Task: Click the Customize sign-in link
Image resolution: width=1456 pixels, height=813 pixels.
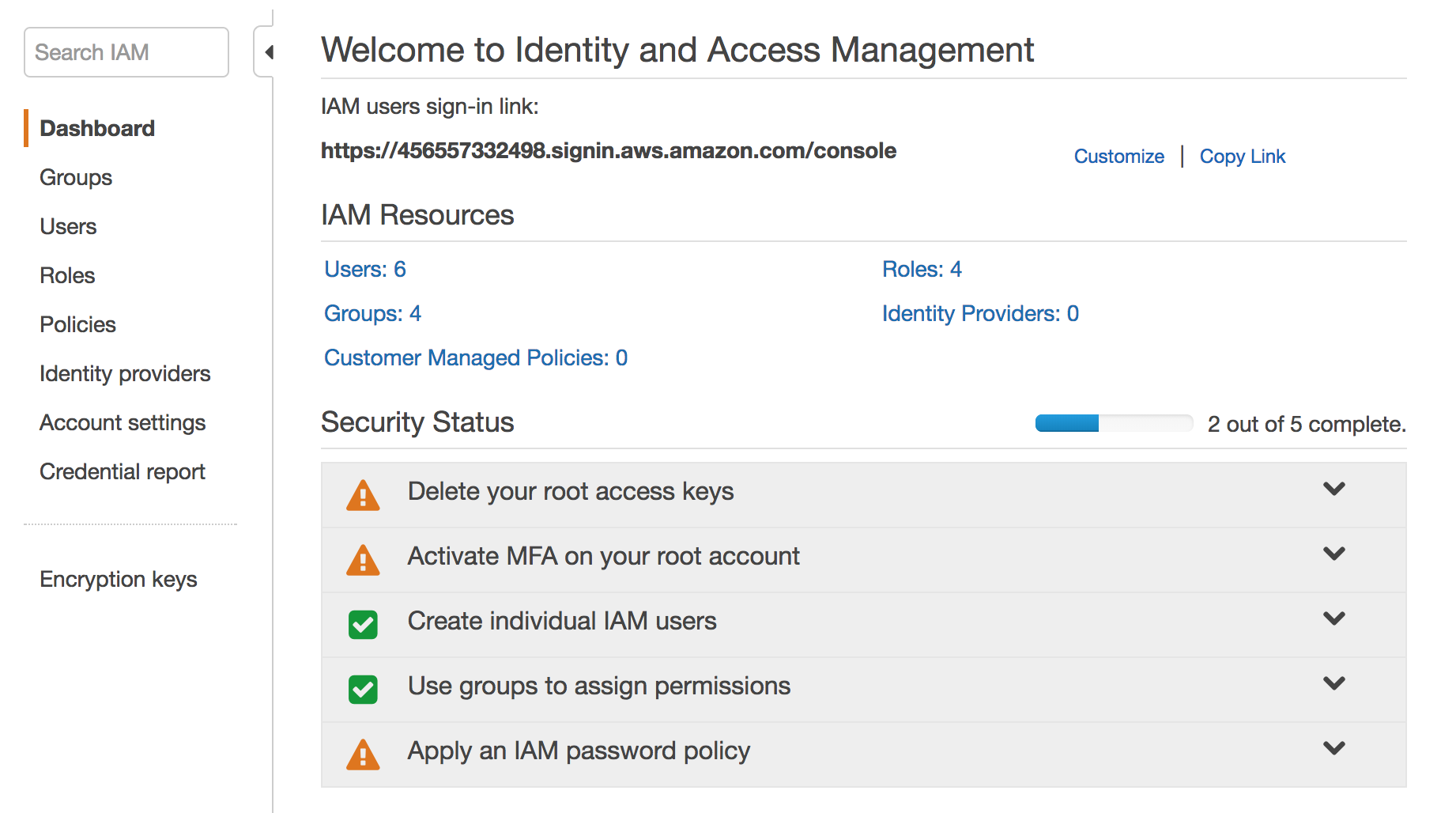Action: (1118, 157)
